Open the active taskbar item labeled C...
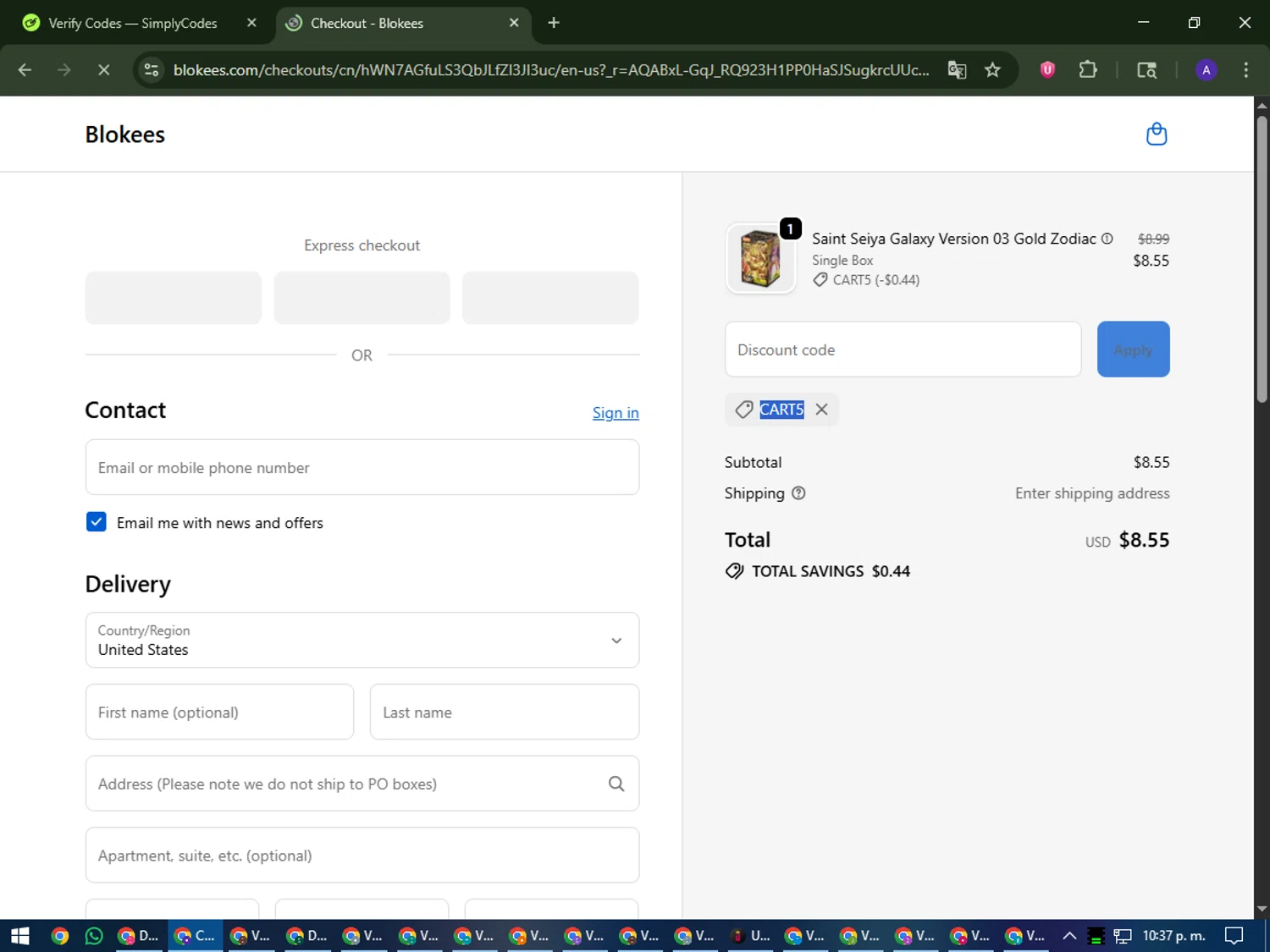The width and height of the screenshot is (1270, 952). pyautogui.click(x=195, y=935)
